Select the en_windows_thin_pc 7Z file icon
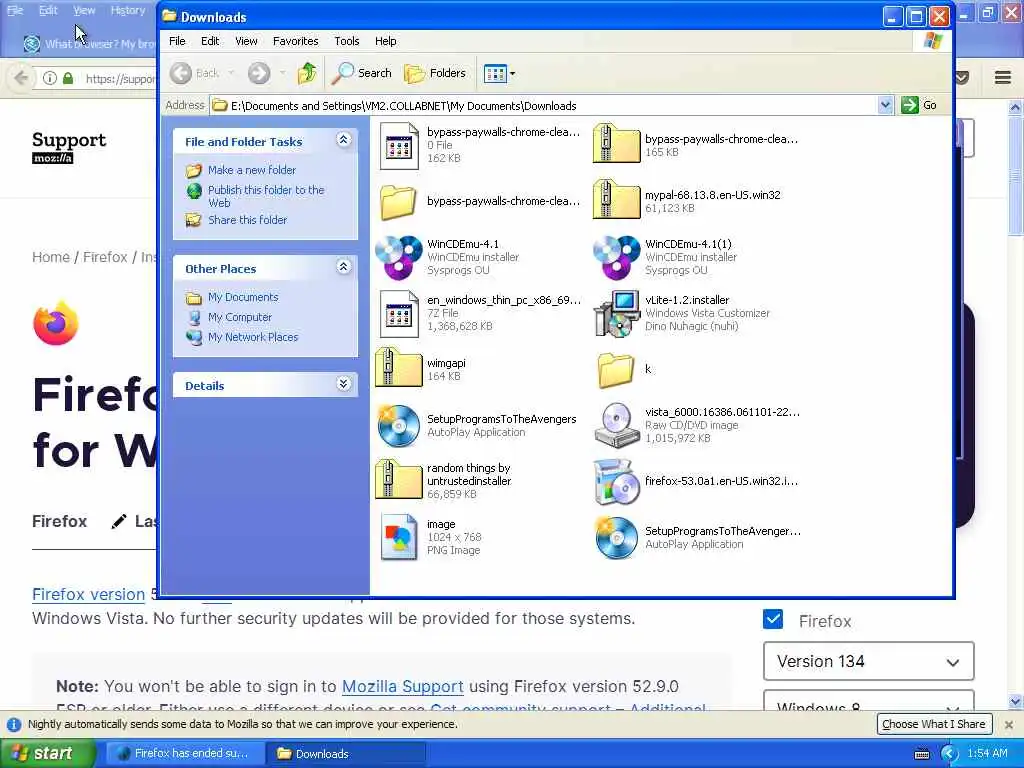 [399, 313]
